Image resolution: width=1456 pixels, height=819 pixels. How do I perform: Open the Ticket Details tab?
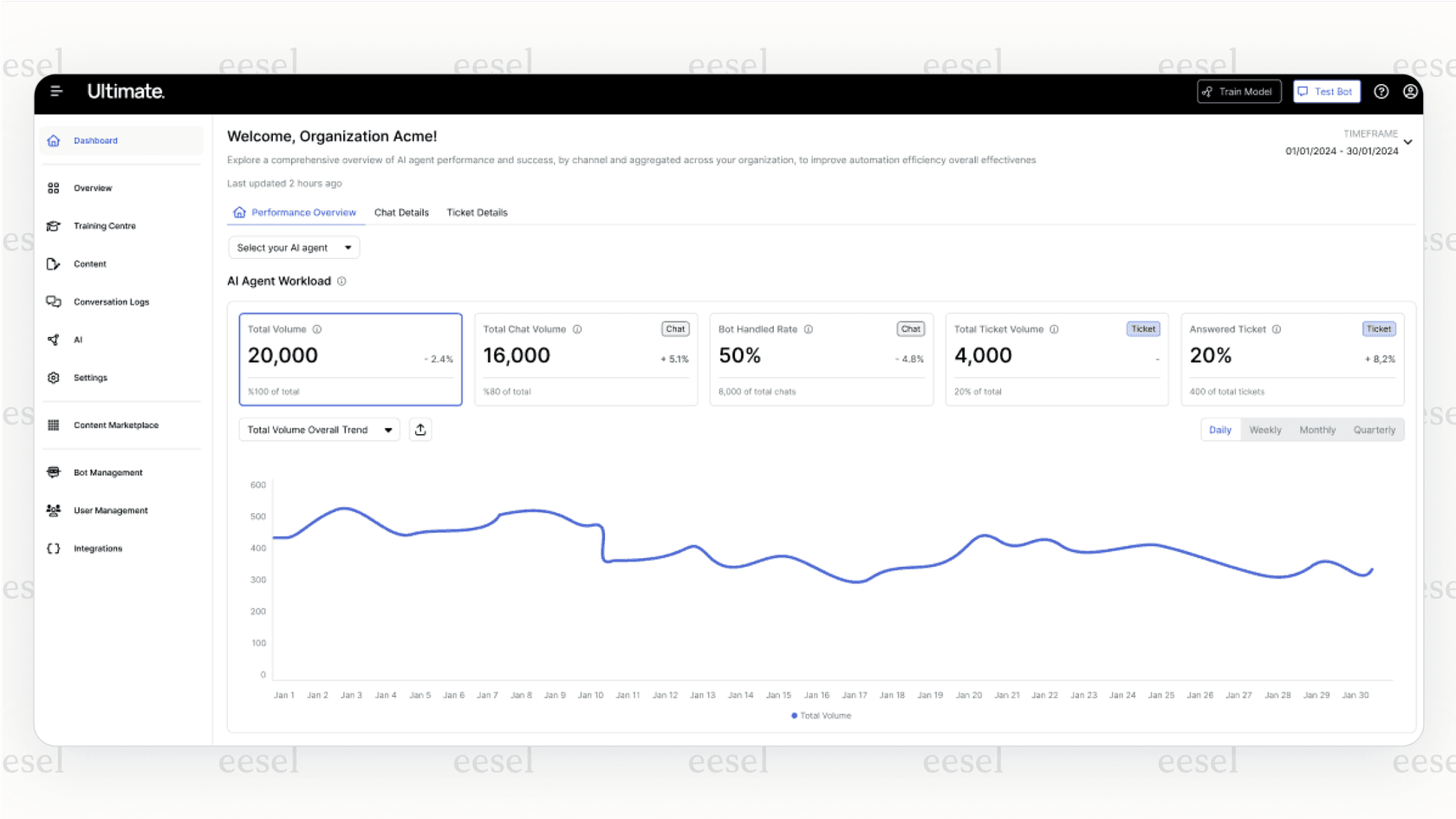[x=477, y=211]
